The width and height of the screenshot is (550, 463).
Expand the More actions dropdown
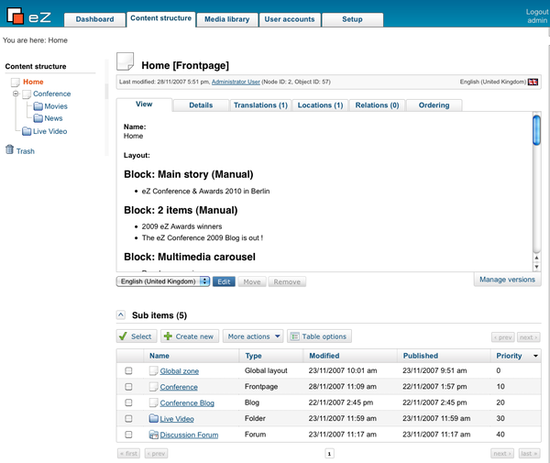(253, 336)
